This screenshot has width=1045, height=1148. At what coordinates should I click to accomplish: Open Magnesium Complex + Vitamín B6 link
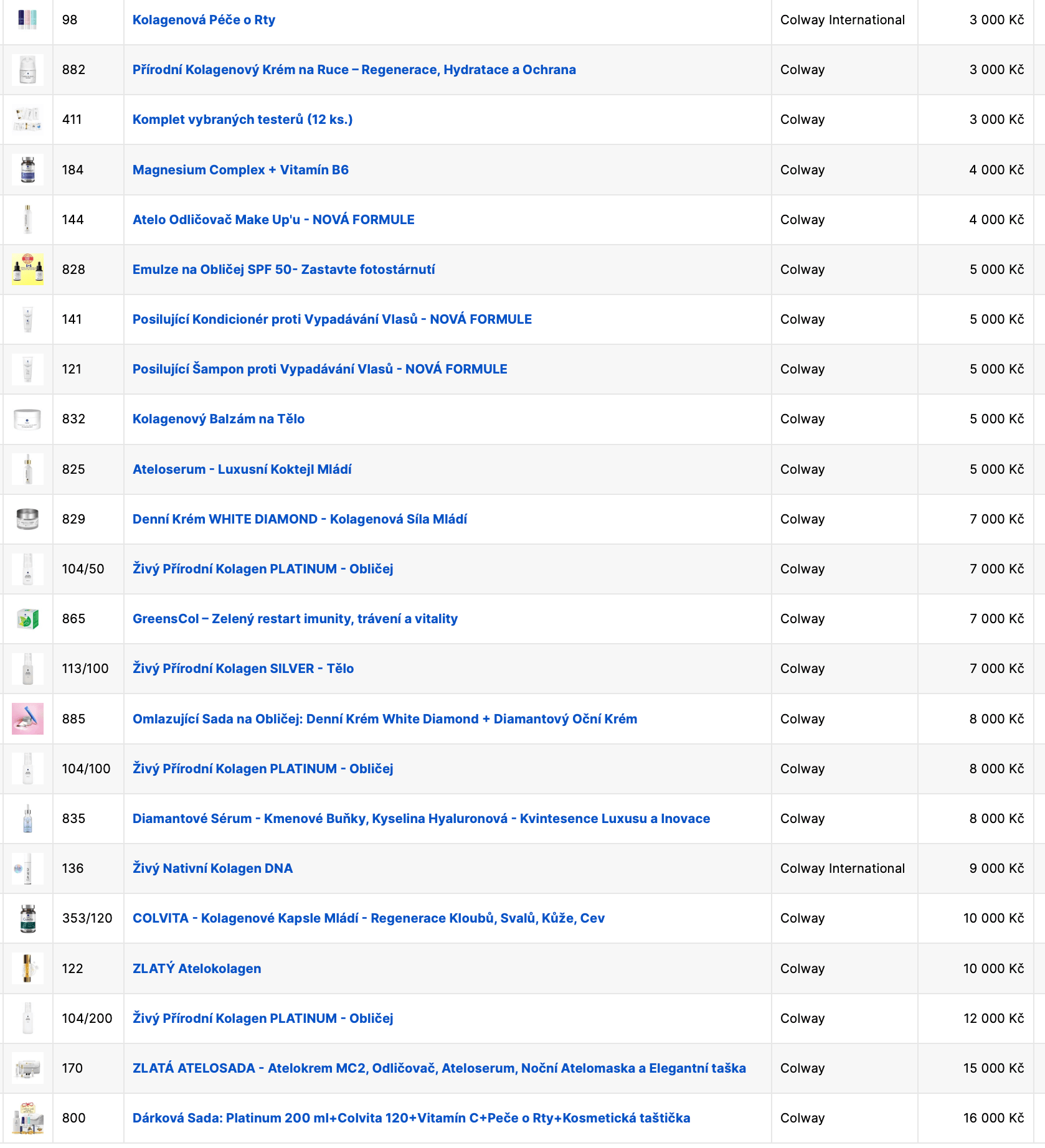pos(240,170)
